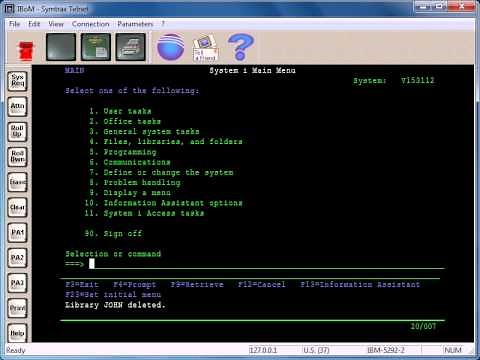Click the NUM status bar indicator

453,350
